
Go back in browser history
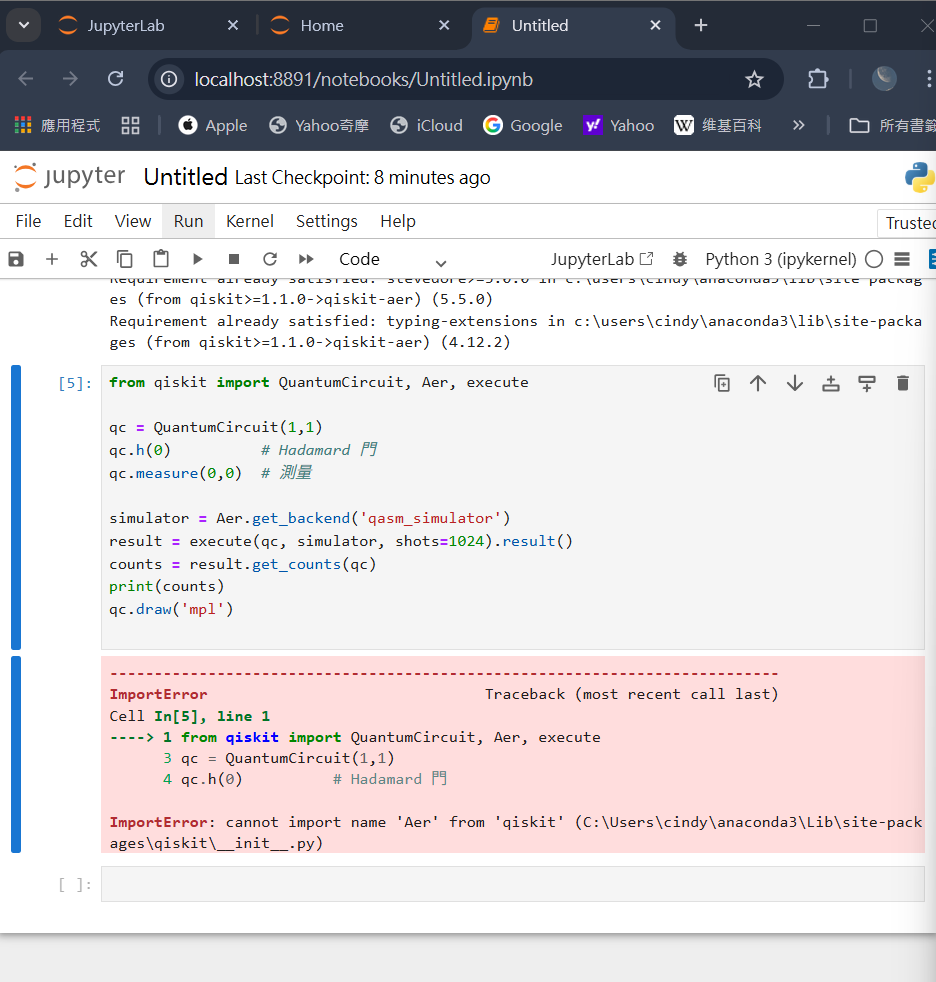(26, 79)
